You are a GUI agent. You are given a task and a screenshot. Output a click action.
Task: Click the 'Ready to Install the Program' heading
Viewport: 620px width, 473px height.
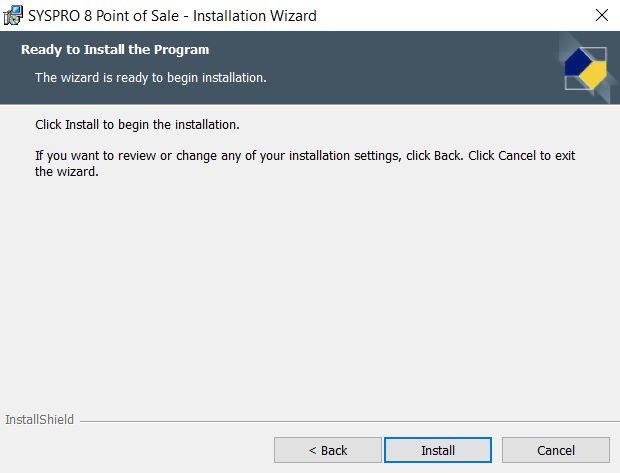click(115, 50)
